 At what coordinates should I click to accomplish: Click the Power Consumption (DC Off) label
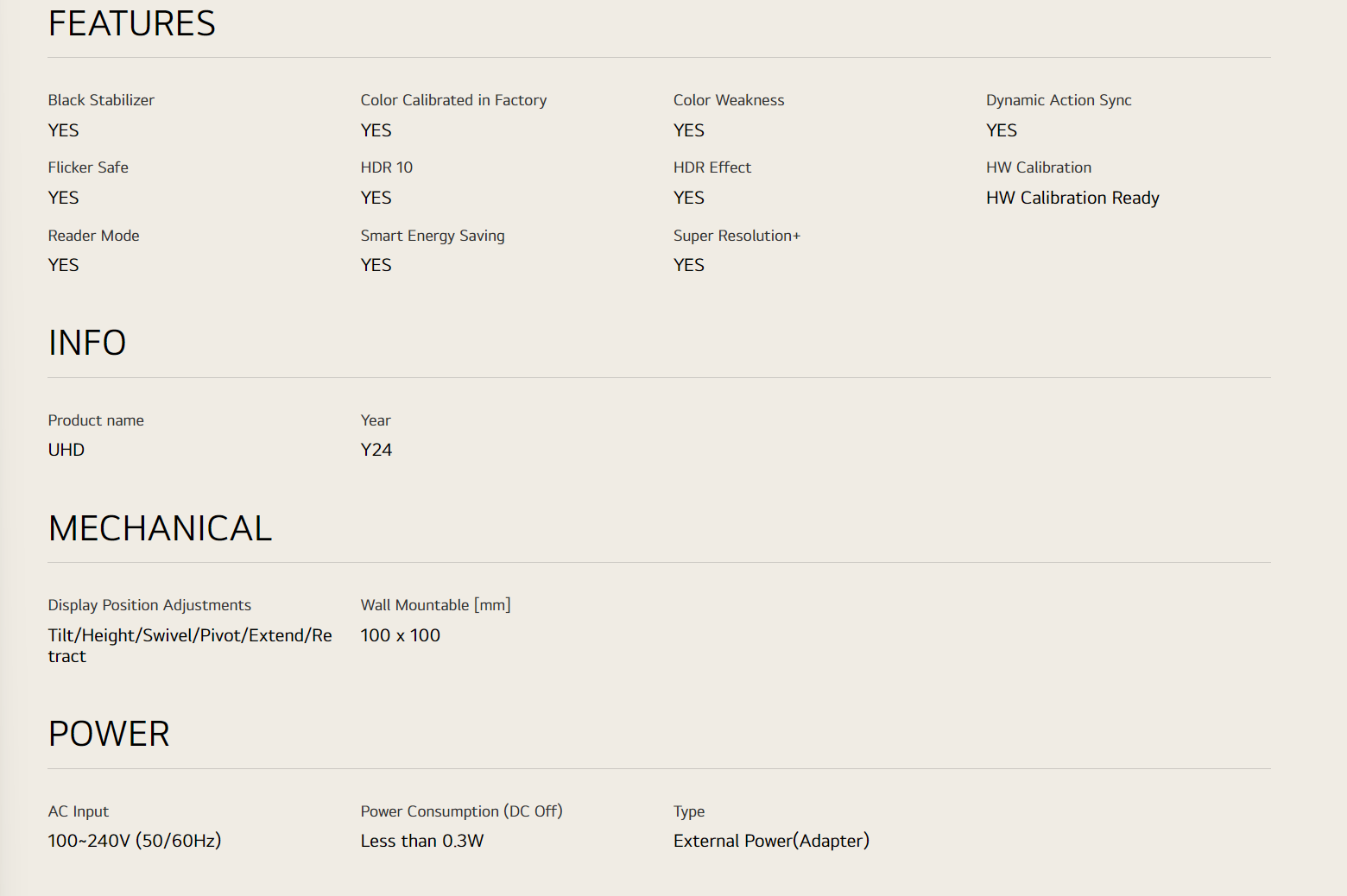tap(462, 811)
